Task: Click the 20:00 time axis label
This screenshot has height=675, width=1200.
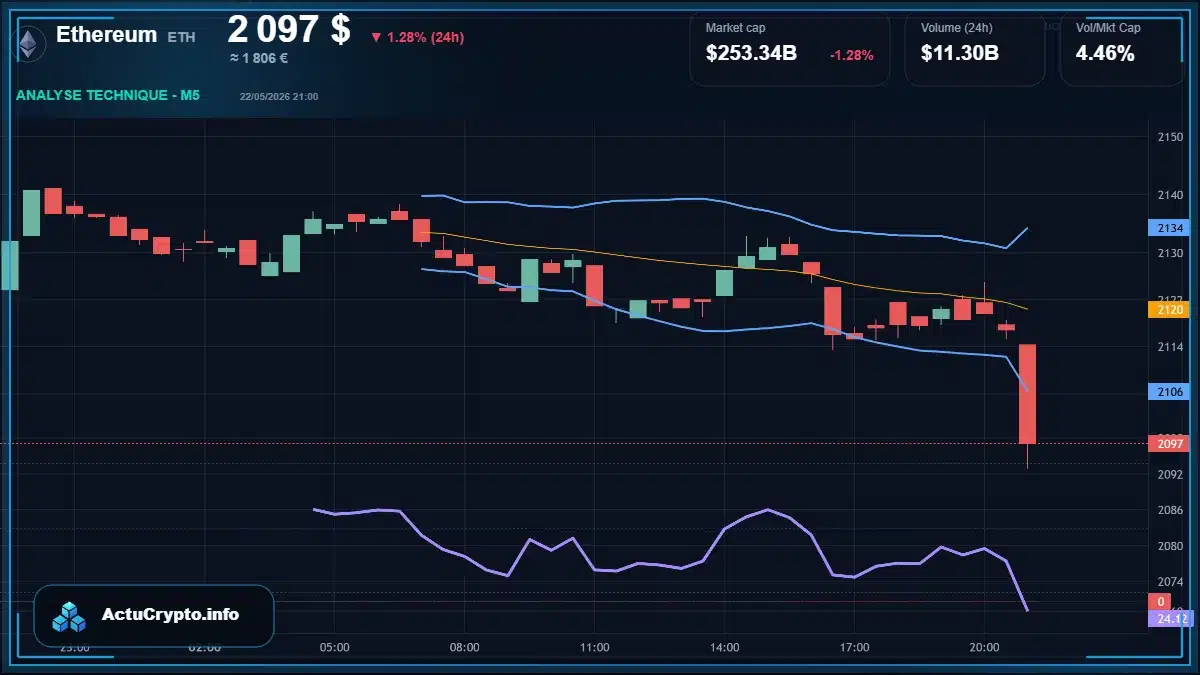Action: 984,647
